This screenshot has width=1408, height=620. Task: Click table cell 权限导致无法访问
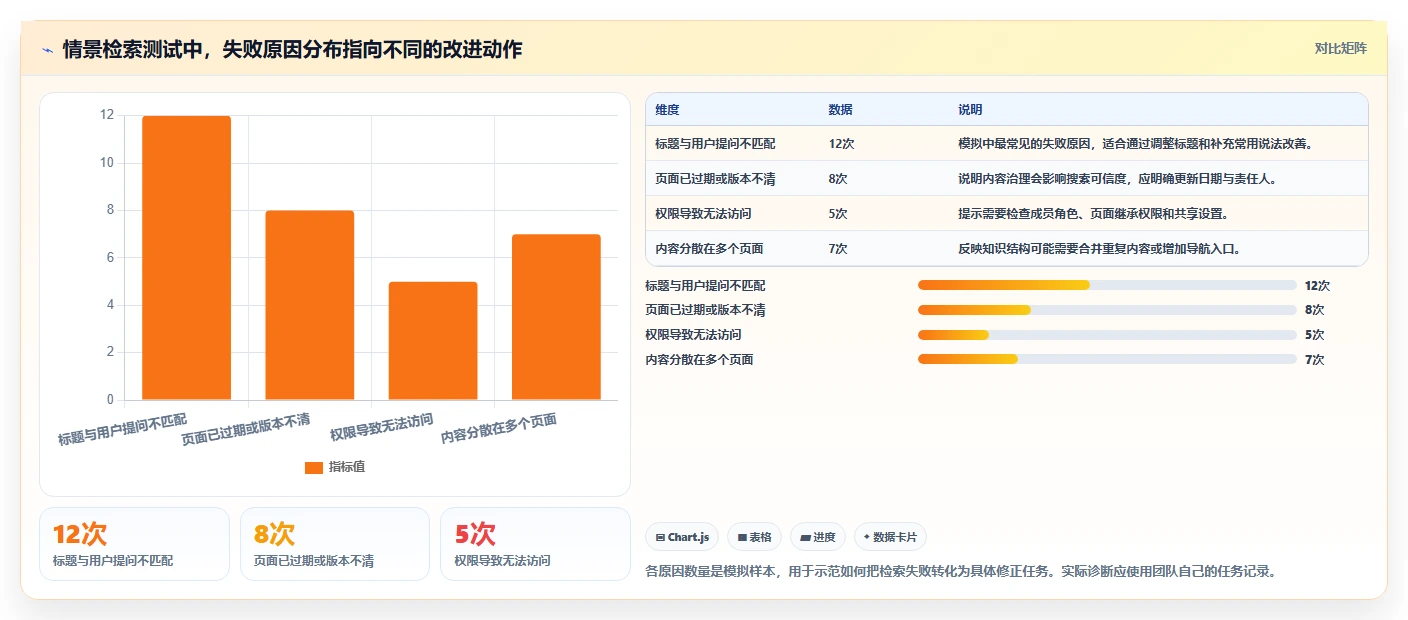pos(703,214)
